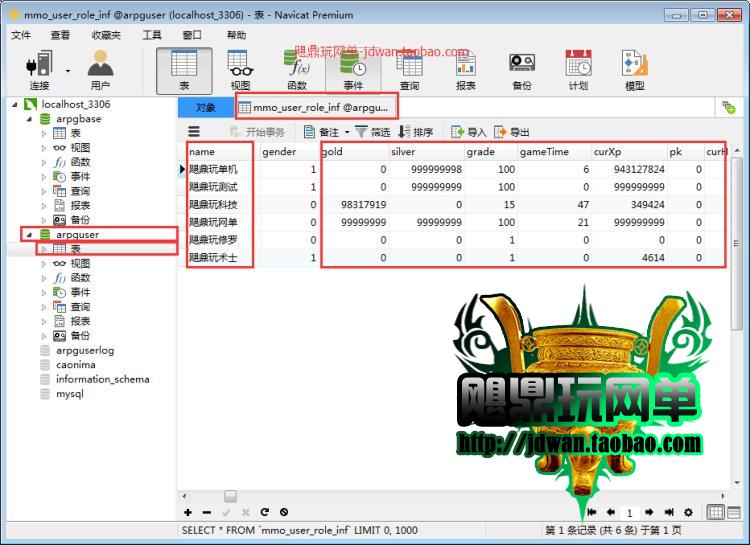Select the 视图 (View) toolbar icon
This screenshot has width=750, height=545.
coord(240,69)
